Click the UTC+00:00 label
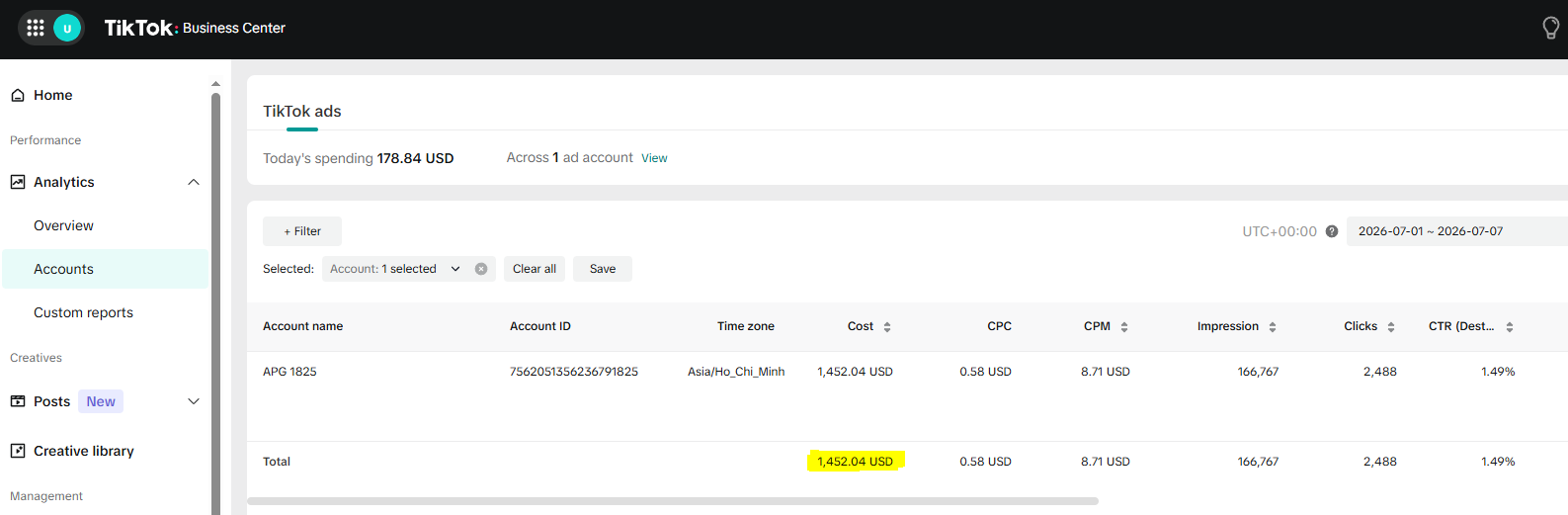The image size is (1568, 515). click(1279, 231)
